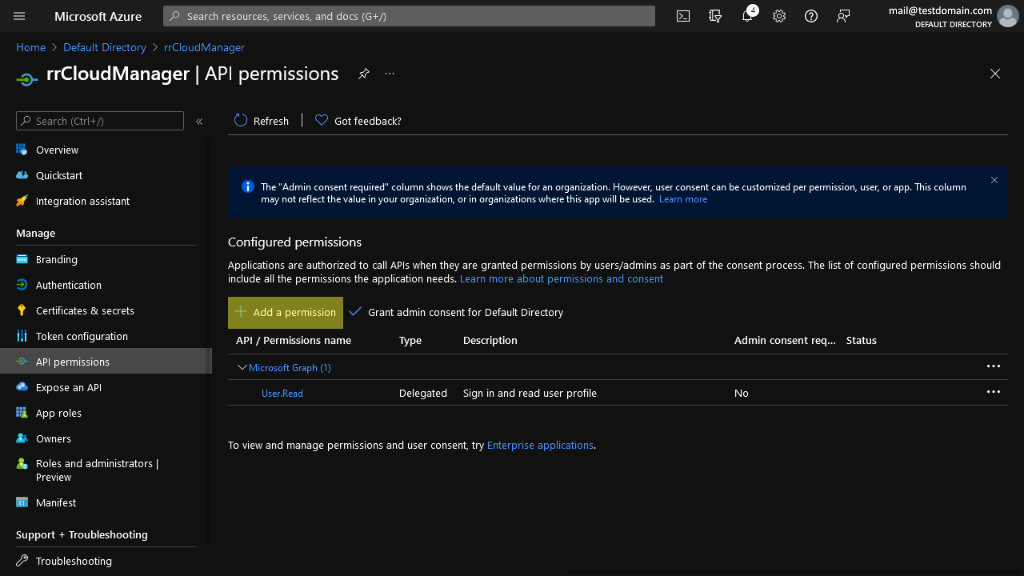Screen dimensions: 1024x576
Task: Open Directory and subscription filter icon
Action: tap(715, 16)
